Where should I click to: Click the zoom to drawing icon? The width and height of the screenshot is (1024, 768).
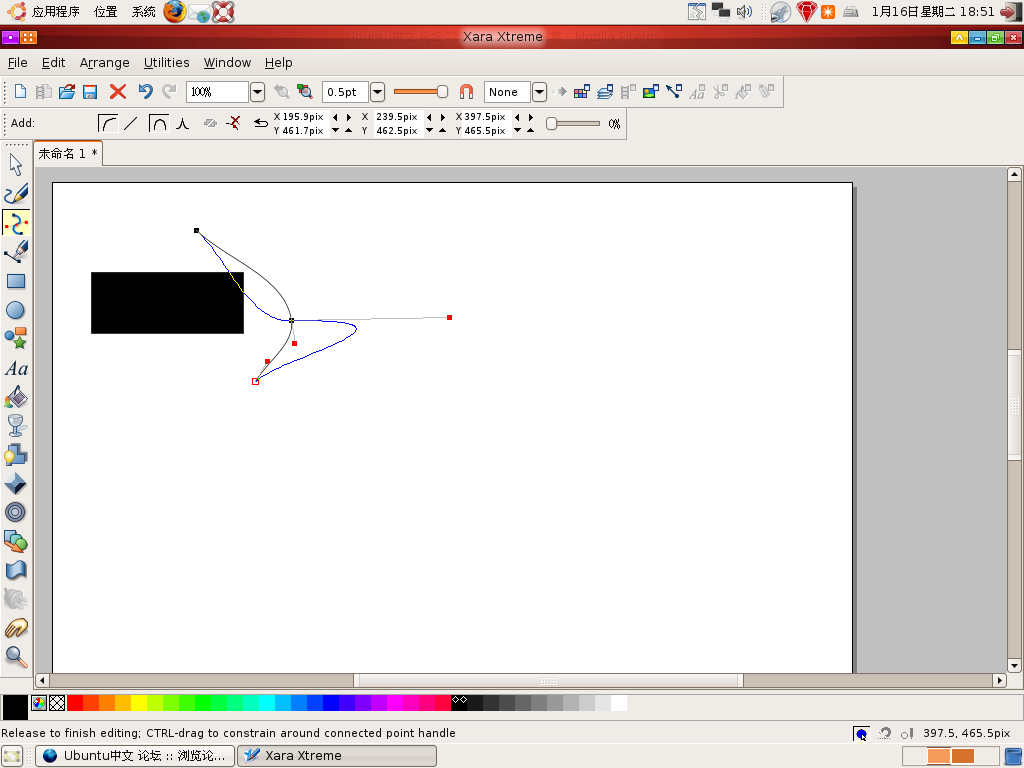(x=305, y=91)
